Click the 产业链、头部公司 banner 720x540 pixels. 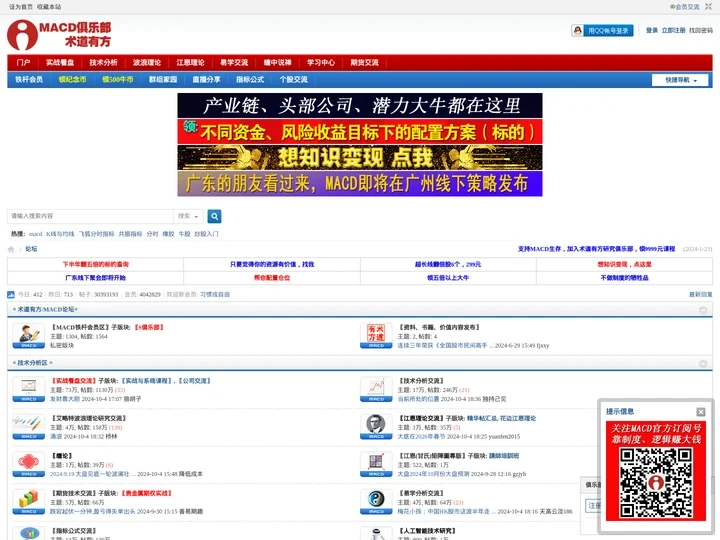click(x=360, y=106)
